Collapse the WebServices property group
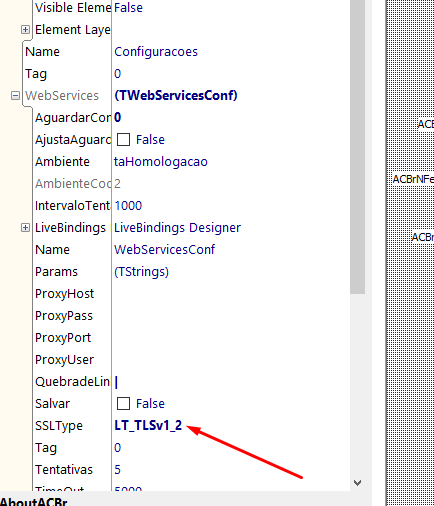This screenshot has height=506, width=434. (15, 96)
